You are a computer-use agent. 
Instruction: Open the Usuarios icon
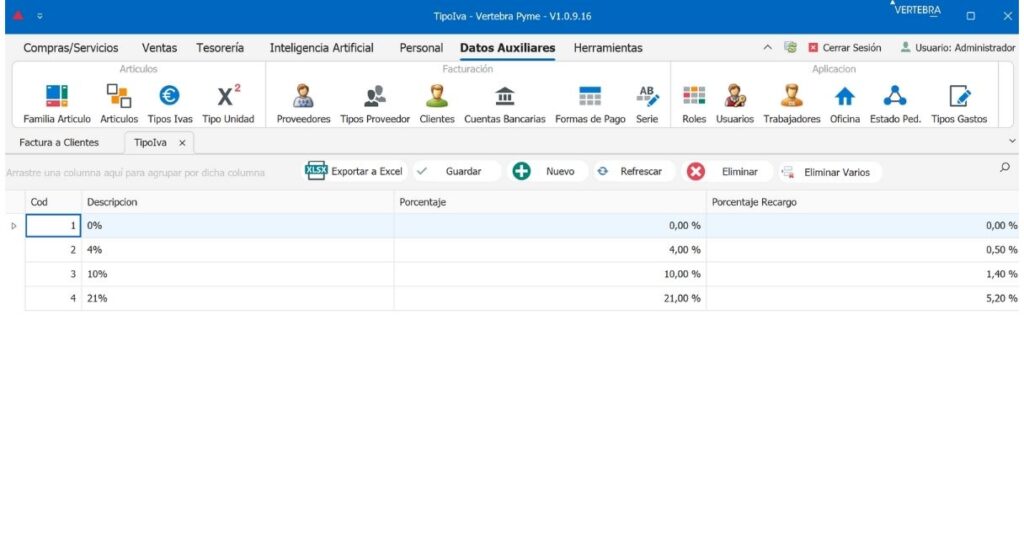click(735, 104)
